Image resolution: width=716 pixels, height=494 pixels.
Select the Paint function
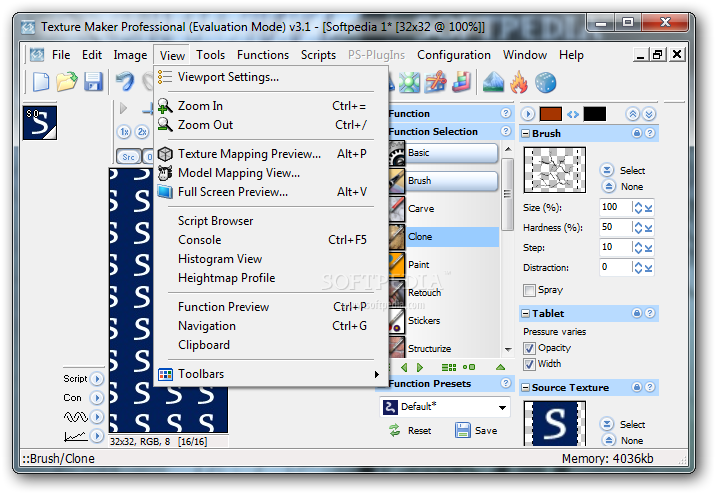pyautogui.click(x=443, y=264)
